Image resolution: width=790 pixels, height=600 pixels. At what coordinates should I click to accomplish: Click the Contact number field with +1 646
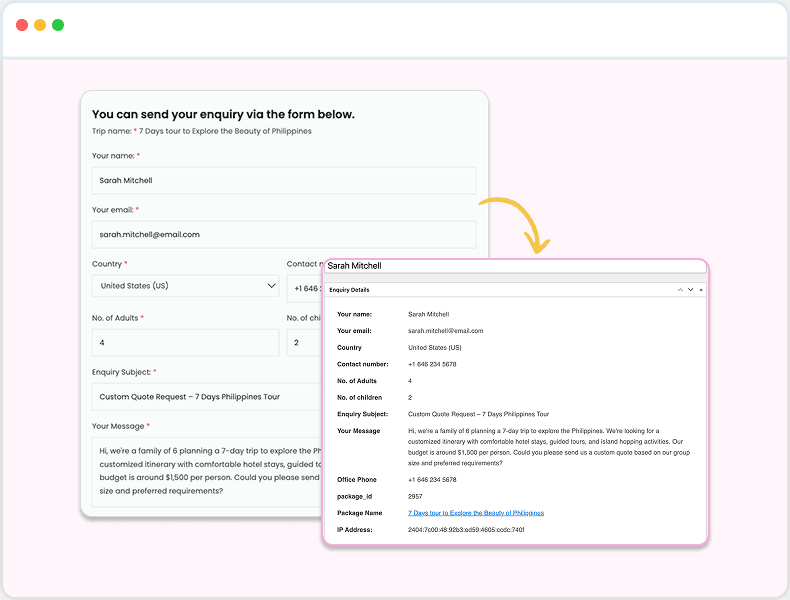tap(304, 289)
